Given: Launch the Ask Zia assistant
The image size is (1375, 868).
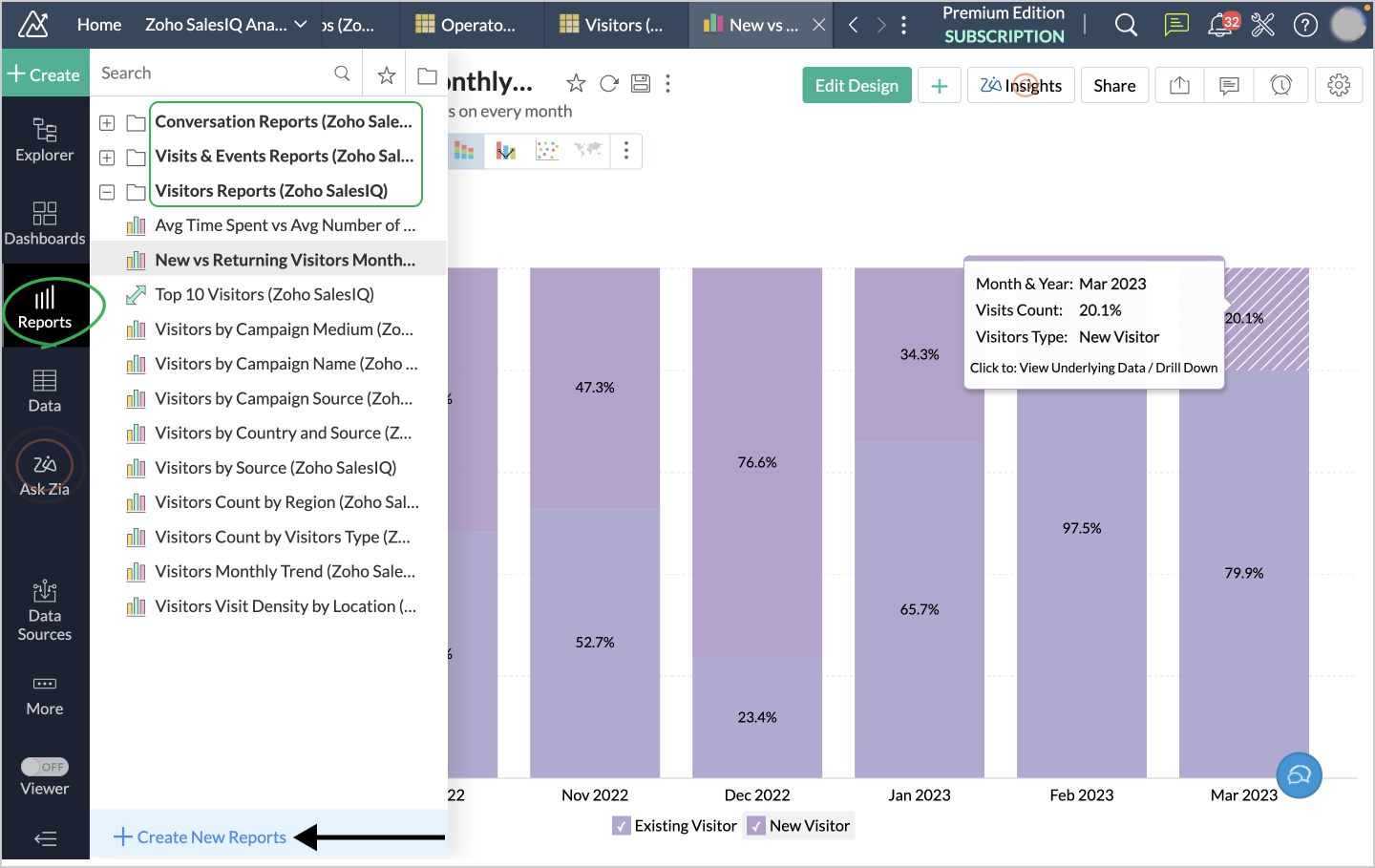Looking at the screenshot, I should (45, 474).
